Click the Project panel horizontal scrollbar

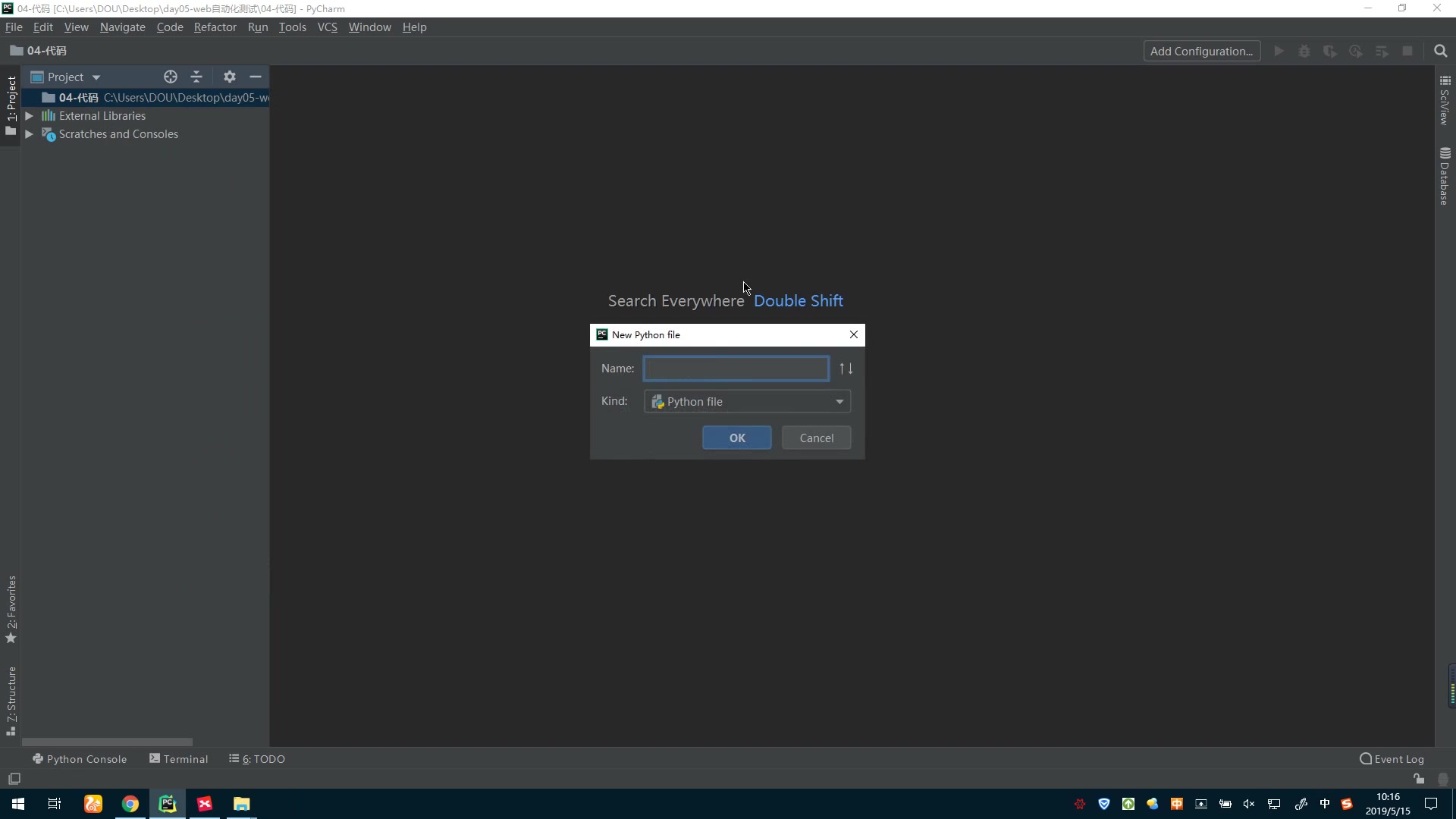(107, 742)
